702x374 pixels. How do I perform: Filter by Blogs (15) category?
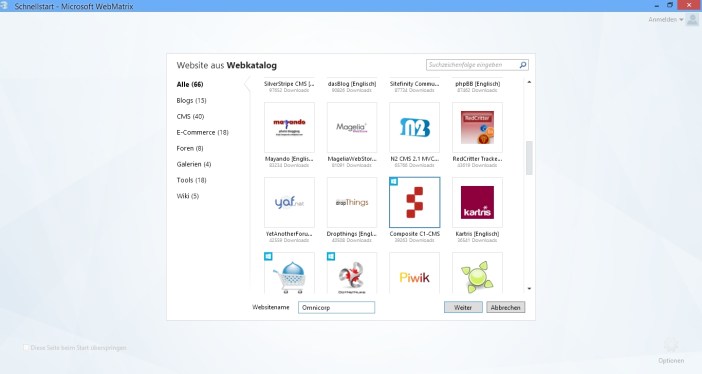coord(192,100)
